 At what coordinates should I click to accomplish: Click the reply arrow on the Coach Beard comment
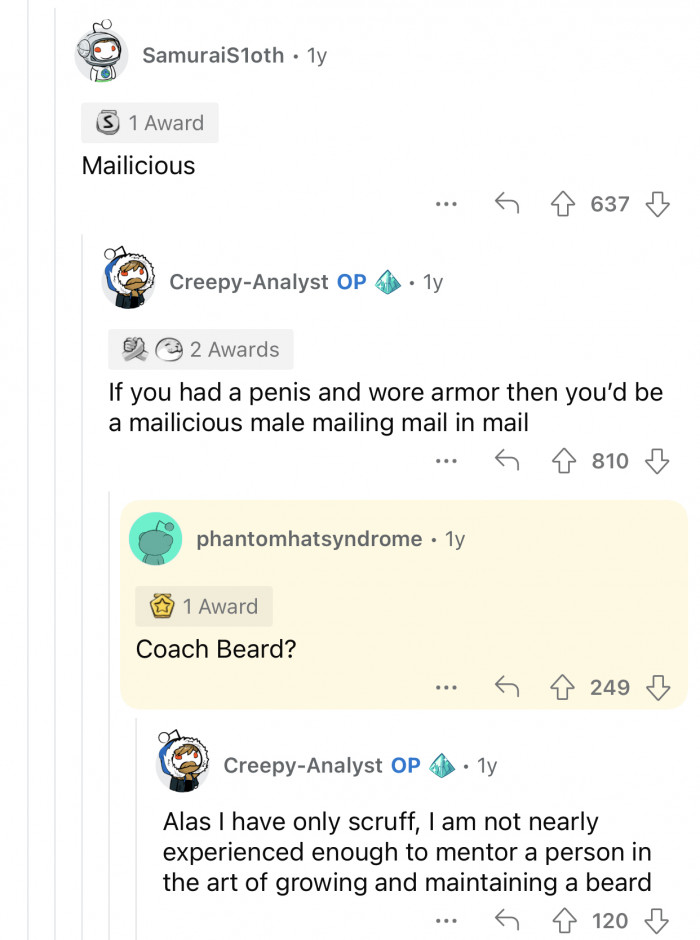tap(508, 688)
